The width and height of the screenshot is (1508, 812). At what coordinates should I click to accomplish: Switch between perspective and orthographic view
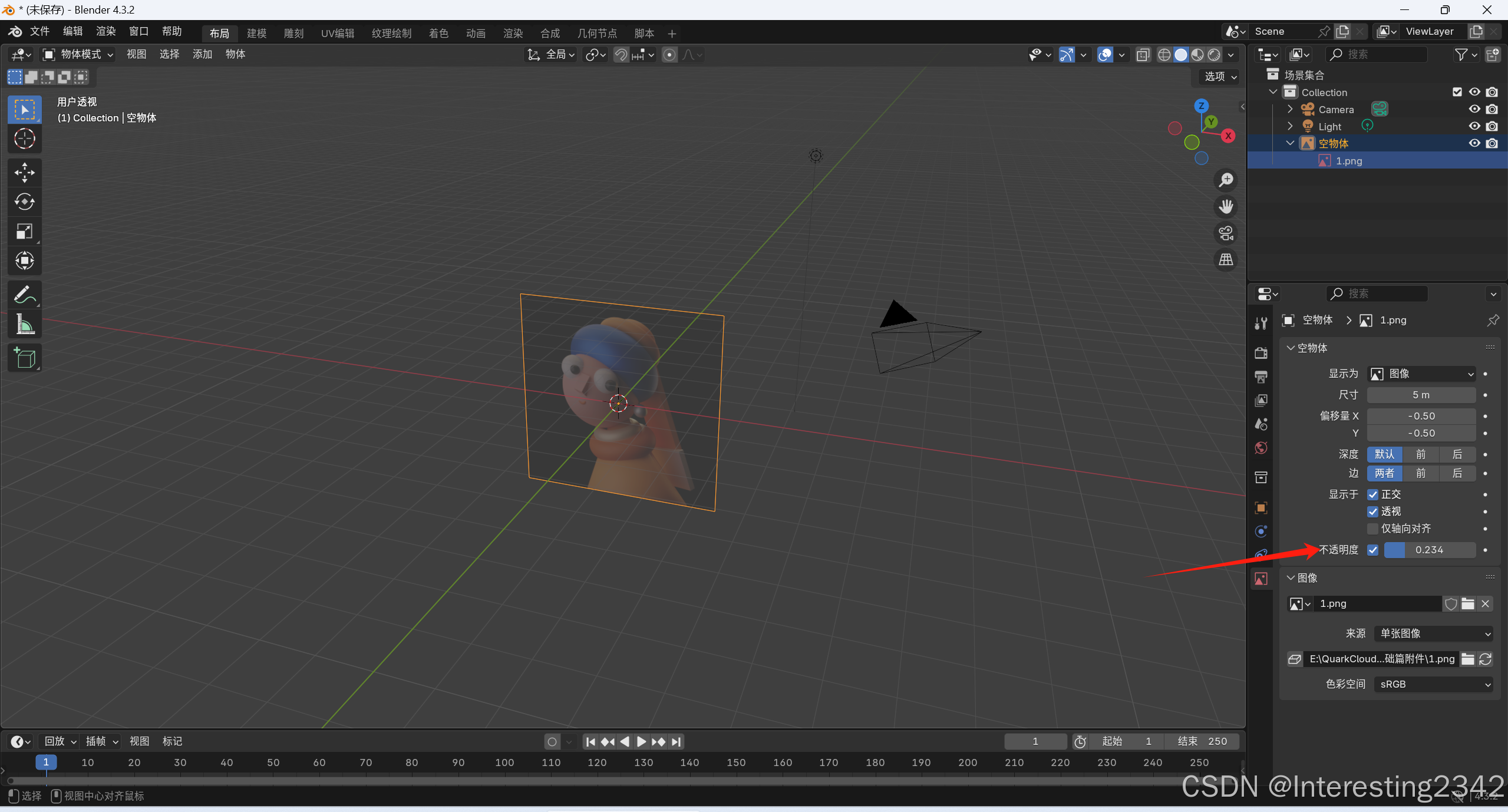(1226, 260)
